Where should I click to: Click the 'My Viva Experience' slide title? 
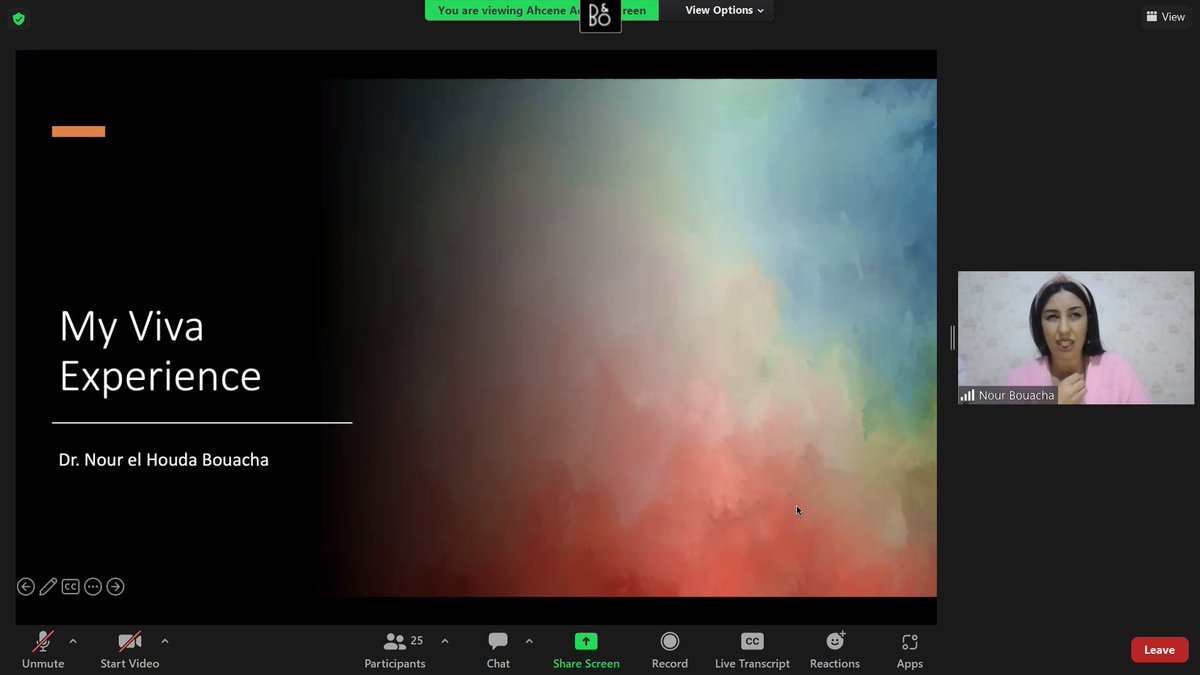[160, 351]
